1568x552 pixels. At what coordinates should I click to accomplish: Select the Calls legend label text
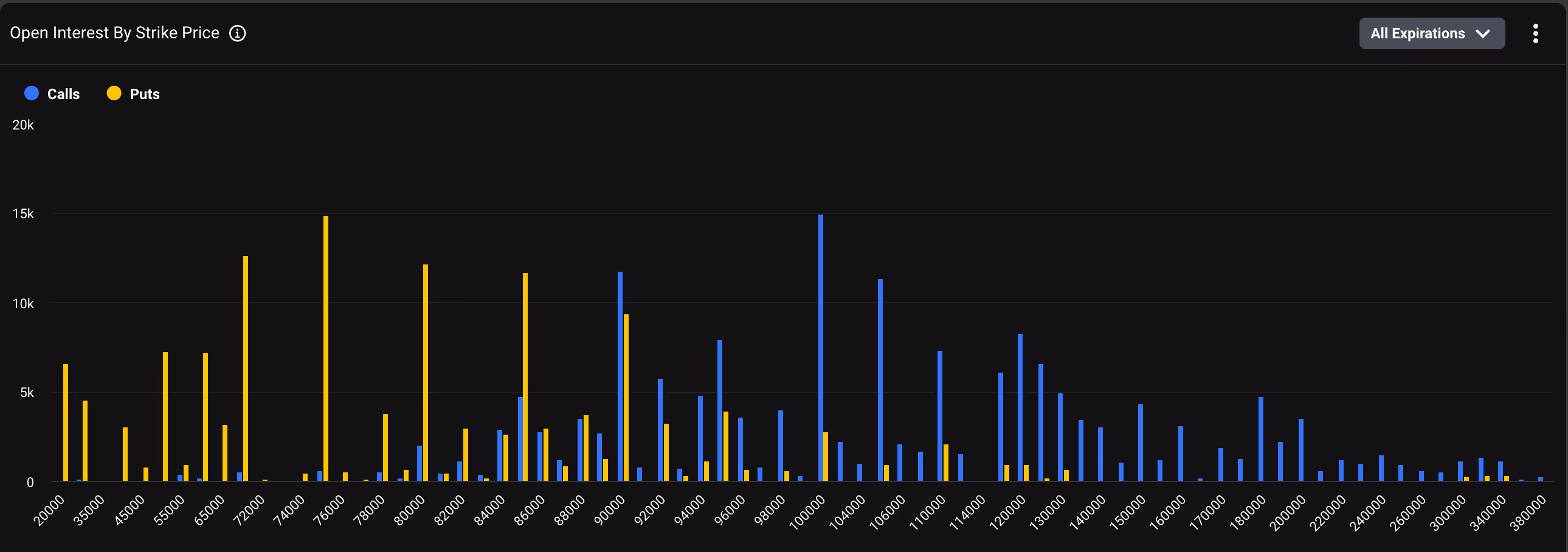63,93
